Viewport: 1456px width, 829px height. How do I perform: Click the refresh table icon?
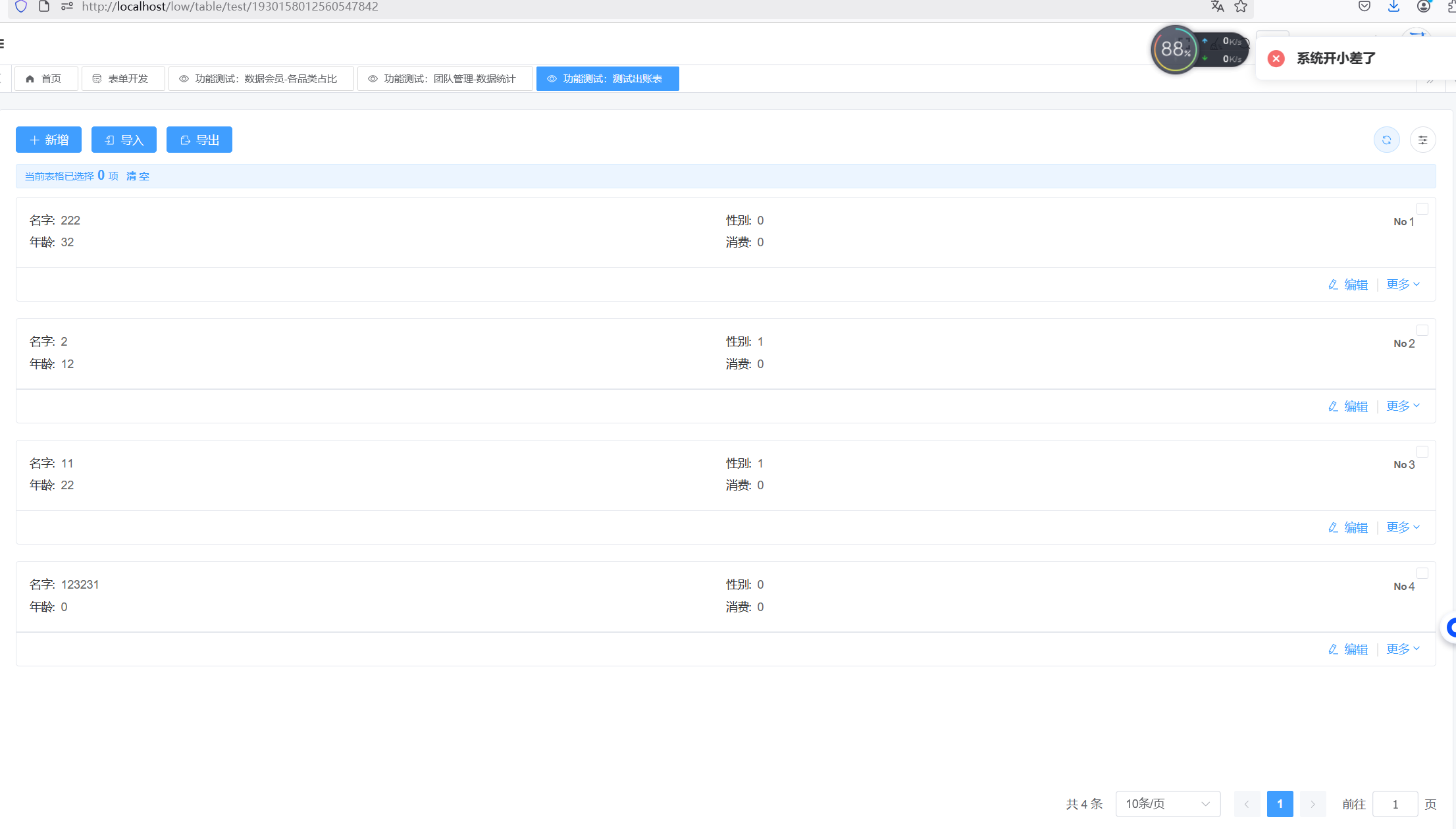[x=1386, y=140]
